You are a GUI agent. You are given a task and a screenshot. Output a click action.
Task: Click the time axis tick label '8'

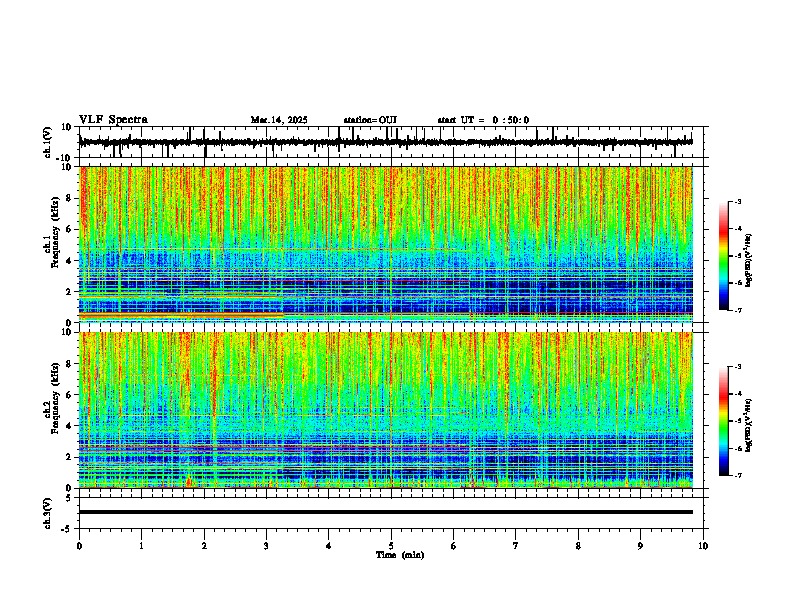[x=578, y=546]
